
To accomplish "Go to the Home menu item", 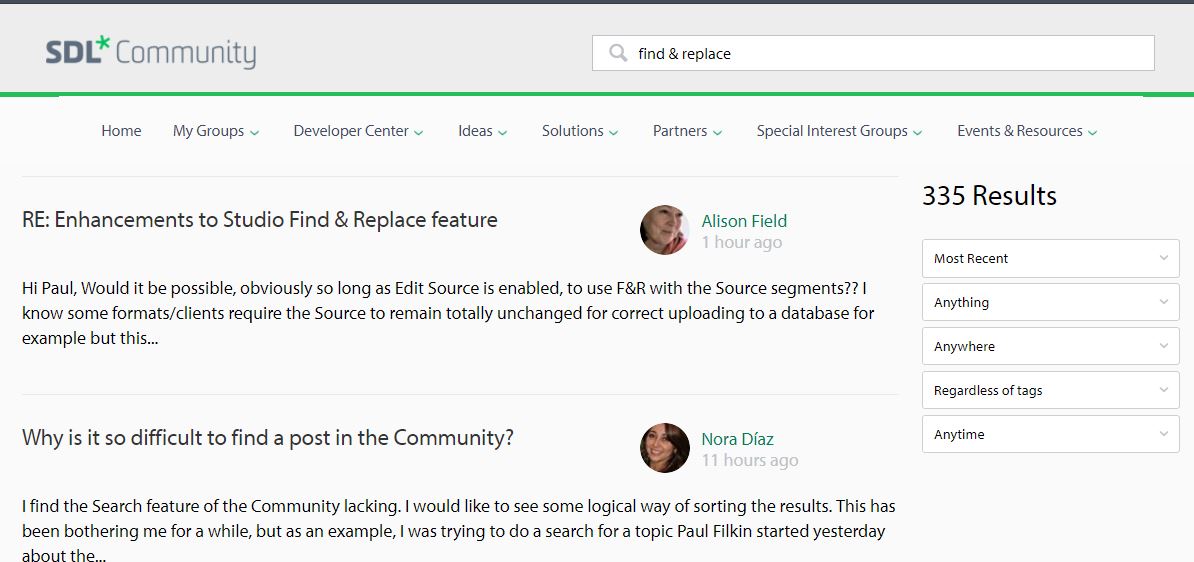I will pos(121,131).
